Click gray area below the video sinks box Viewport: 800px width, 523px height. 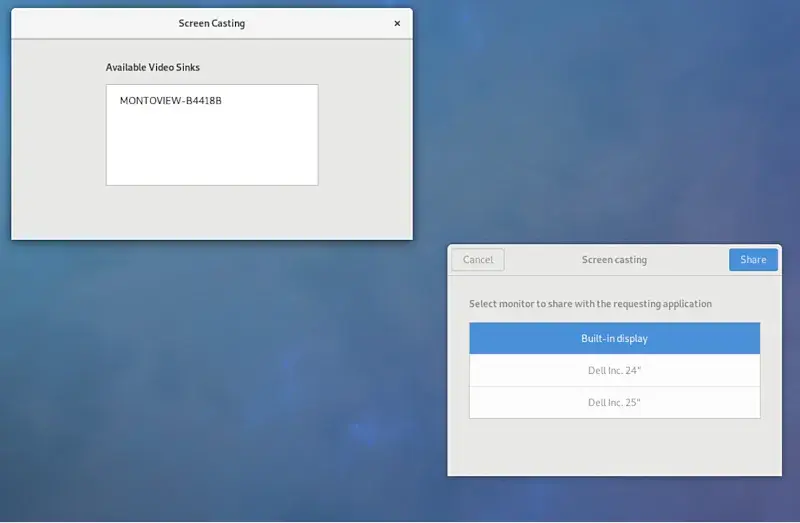point(212,212)
